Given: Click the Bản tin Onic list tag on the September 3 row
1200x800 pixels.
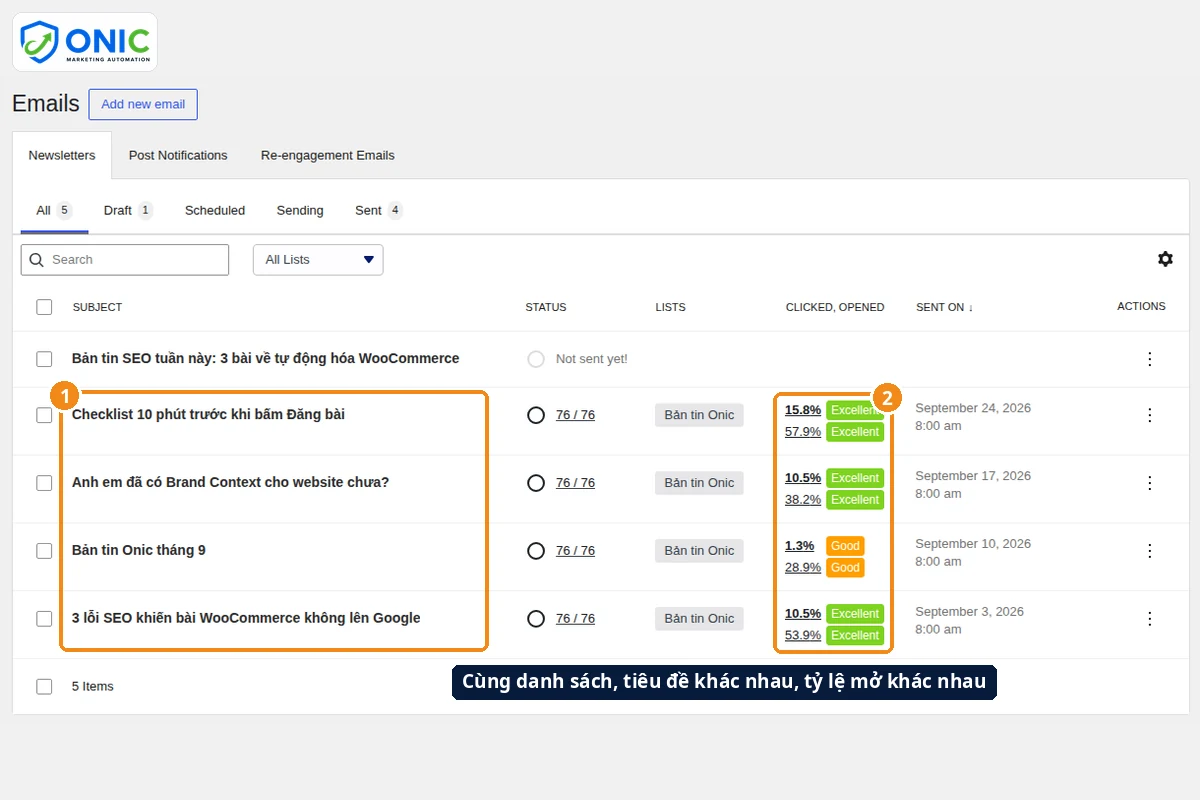Looking at the screenshot, I should pyautogui.click(x=699, y=619).
